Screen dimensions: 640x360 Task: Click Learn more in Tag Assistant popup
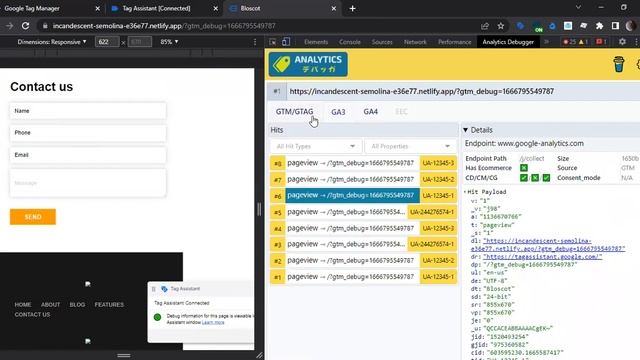coord(213,322)
